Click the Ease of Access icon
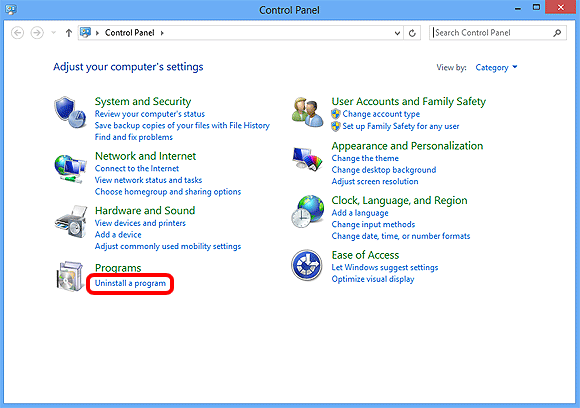580x408 pixels. pos(307,265)
